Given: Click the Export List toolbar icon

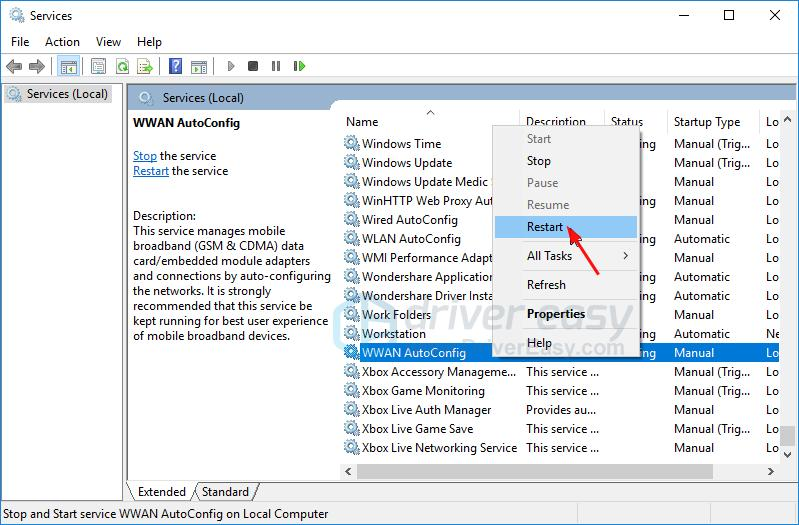Looking at the screenshot, I should pos(145,66).
